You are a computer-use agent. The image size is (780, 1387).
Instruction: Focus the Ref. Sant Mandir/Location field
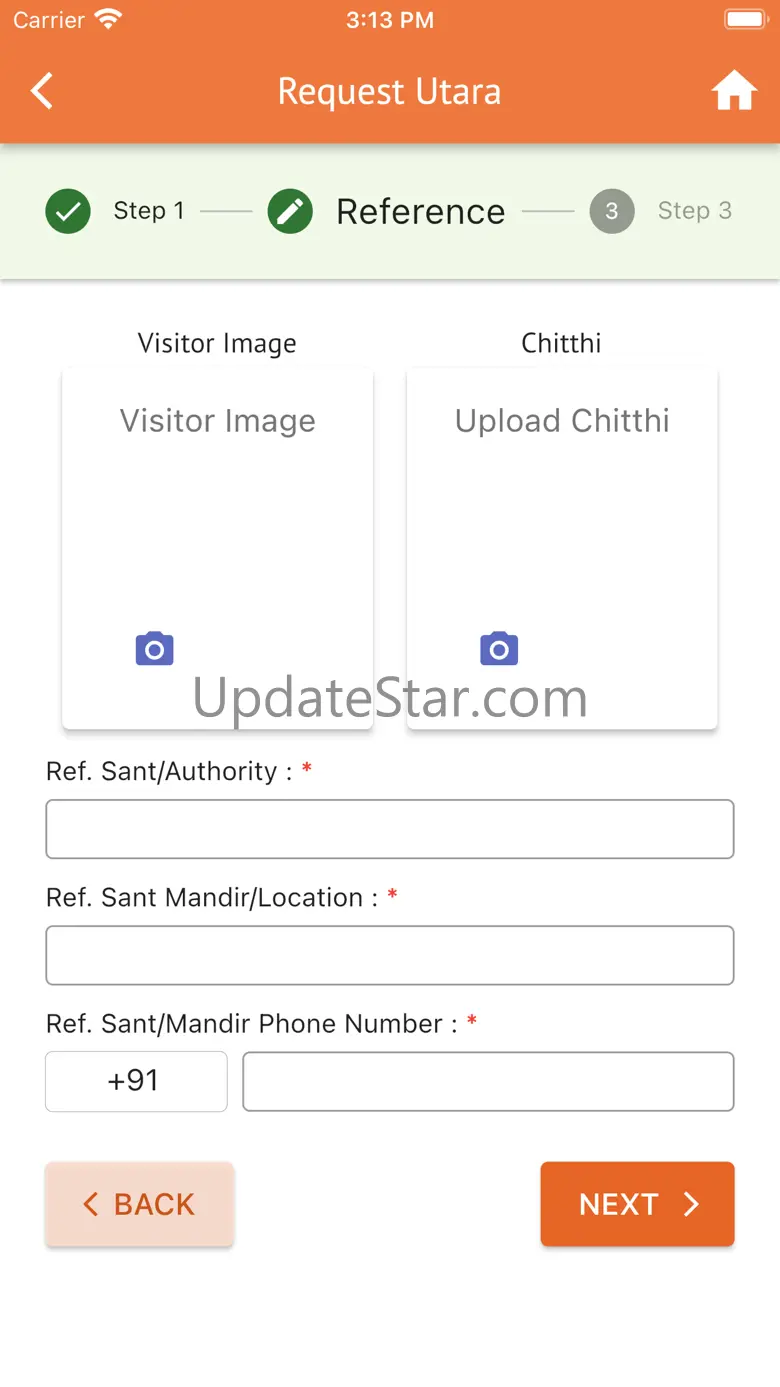(x=390, y=955)
